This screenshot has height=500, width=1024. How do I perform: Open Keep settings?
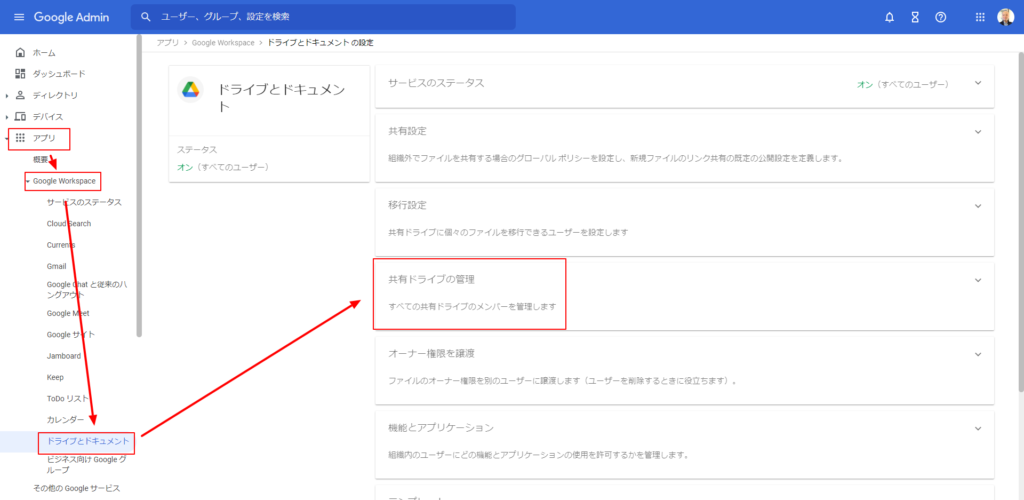pos(56,377)
